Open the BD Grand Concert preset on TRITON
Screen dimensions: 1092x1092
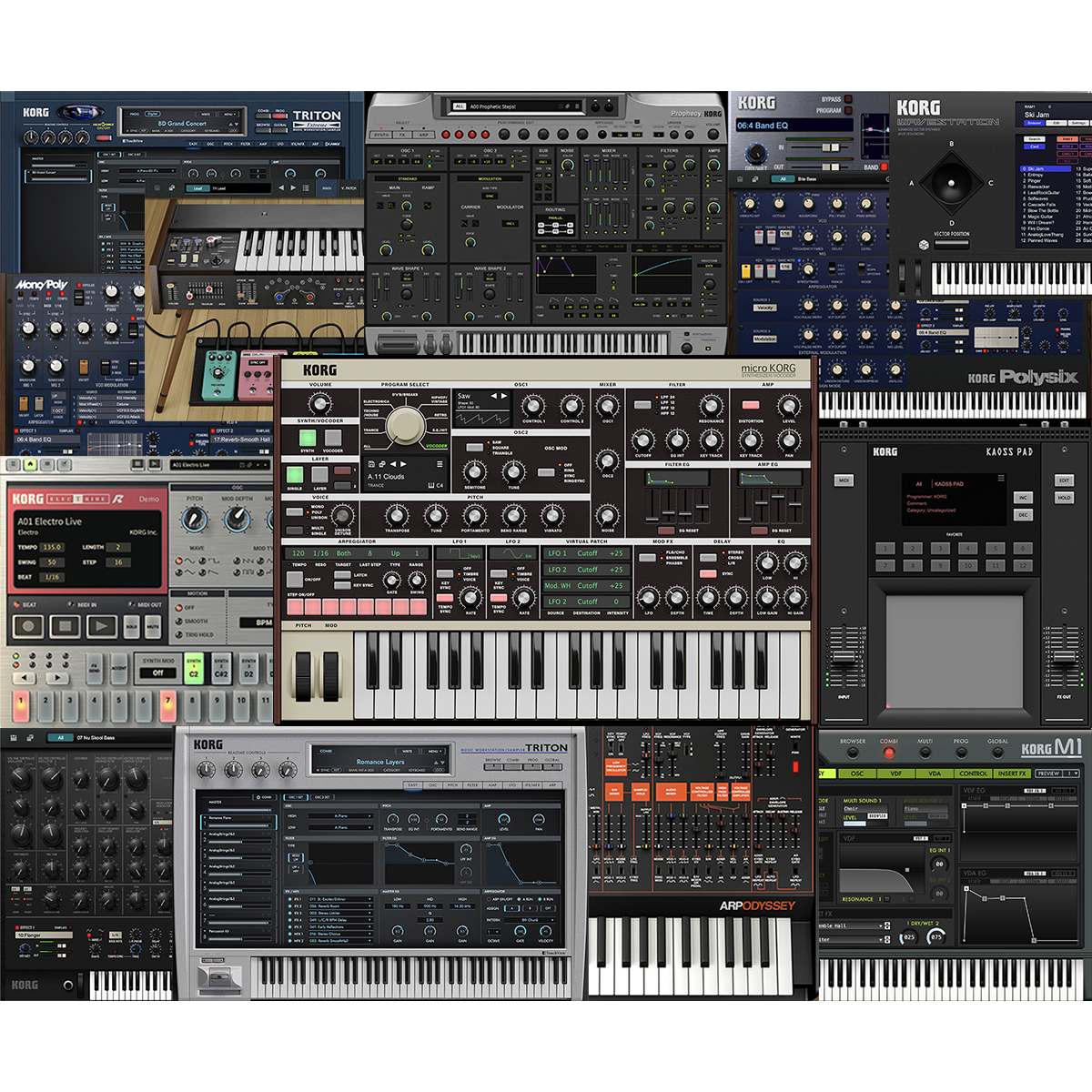(182, 123)
